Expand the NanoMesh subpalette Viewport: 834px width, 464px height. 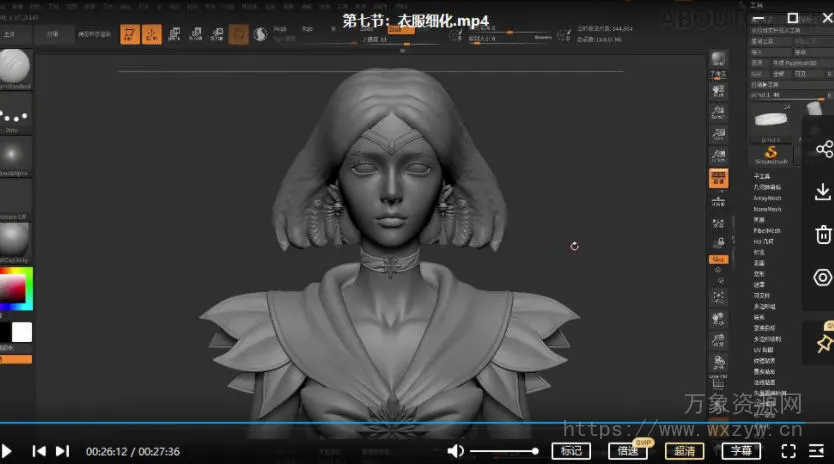(x=767, y=209)
